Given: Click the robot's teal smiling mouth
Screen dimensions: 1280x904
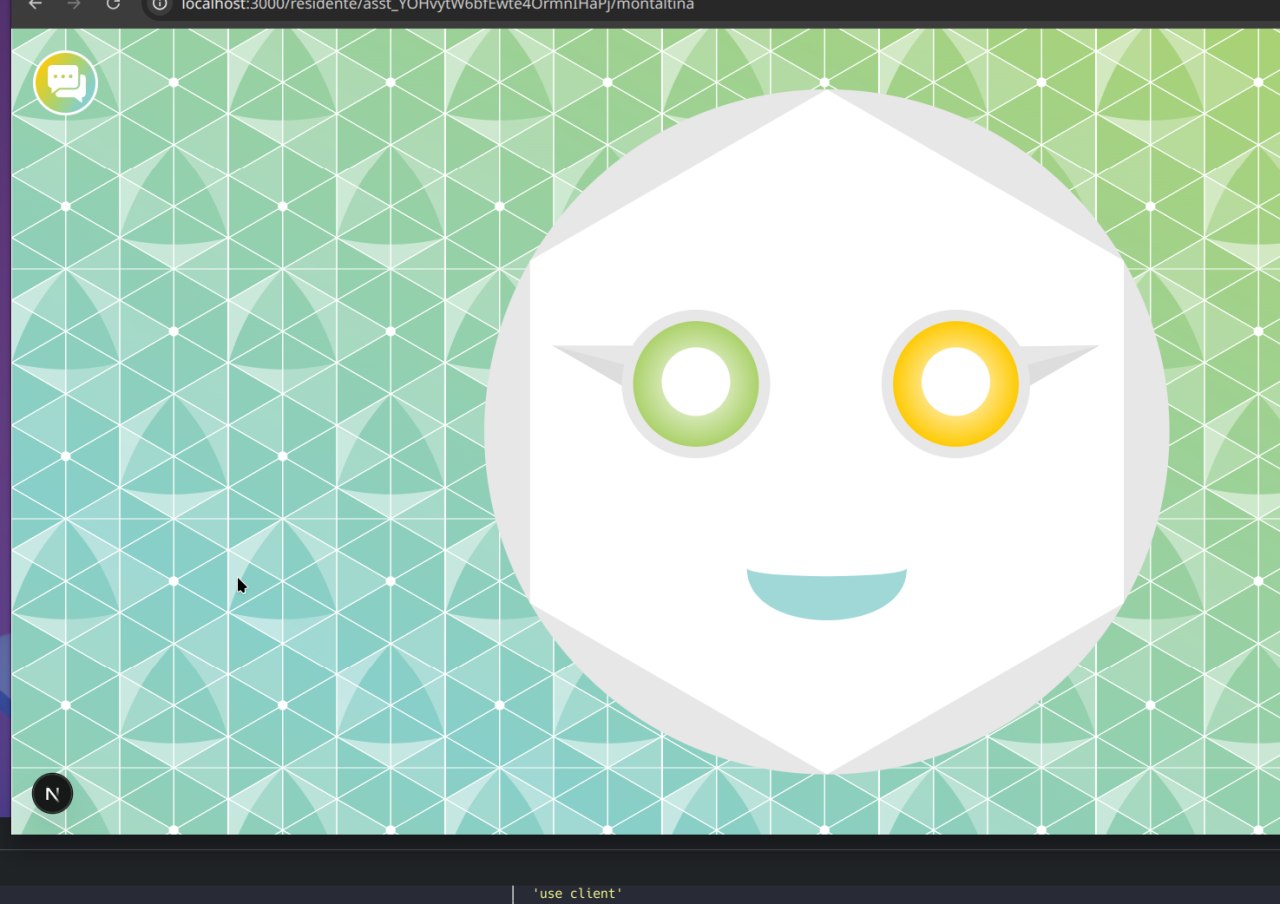Looking at the screenshot, I should click(827, 594).
